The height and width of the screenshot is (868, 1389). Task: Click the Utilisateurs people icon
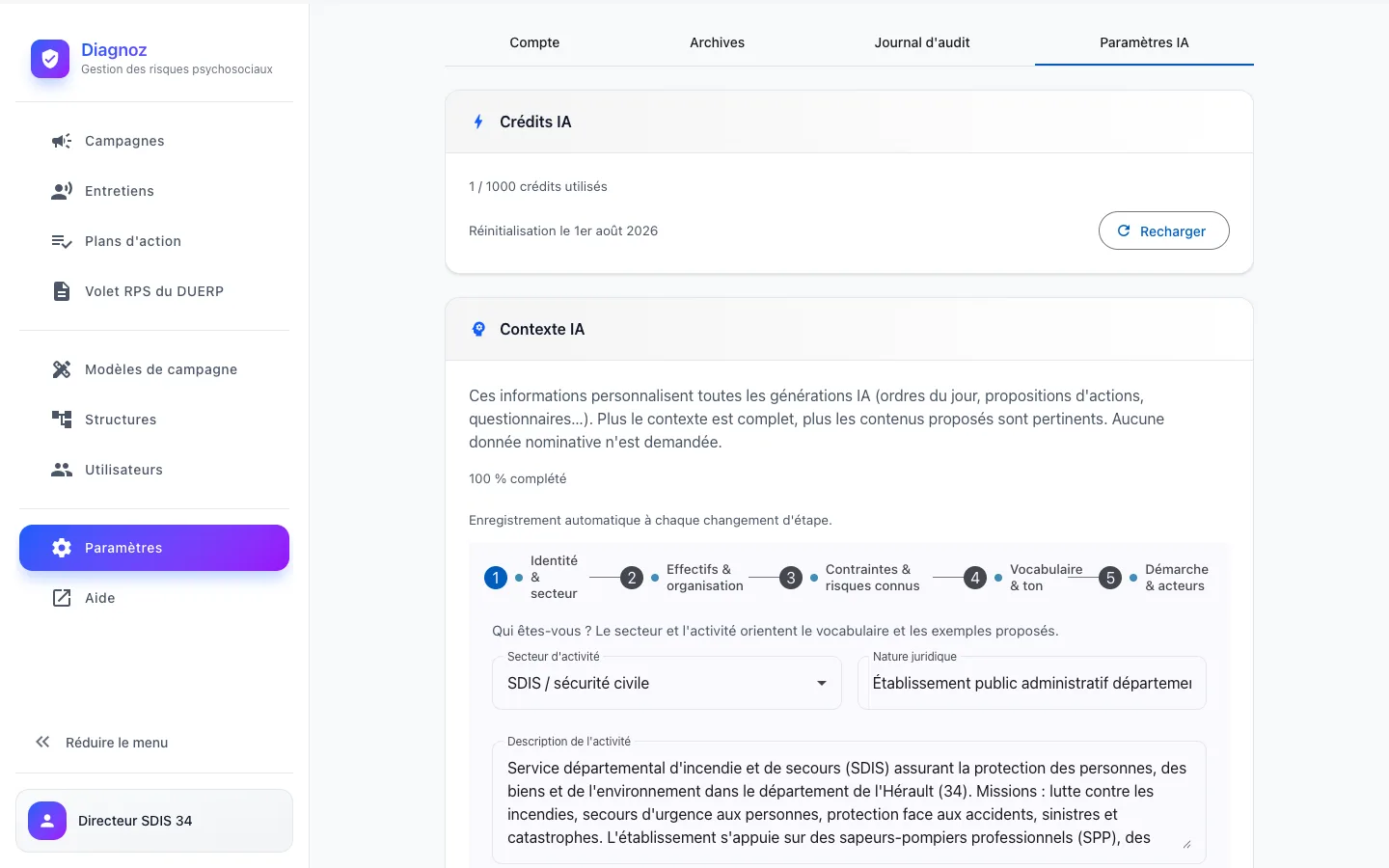tap(62, 470)
